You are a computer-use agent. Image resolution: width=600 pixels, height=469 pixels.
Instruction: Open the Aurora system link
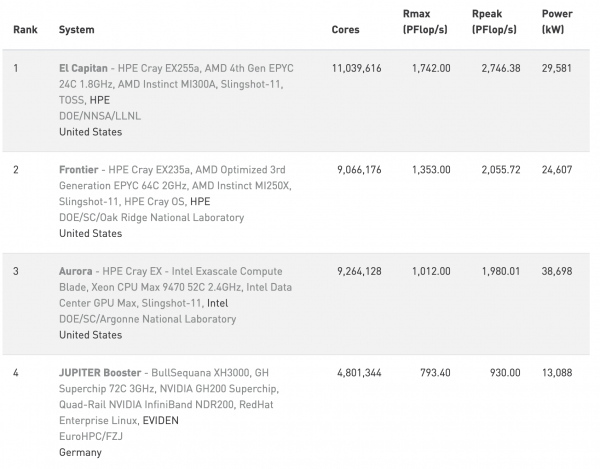[x=75, y=271]
